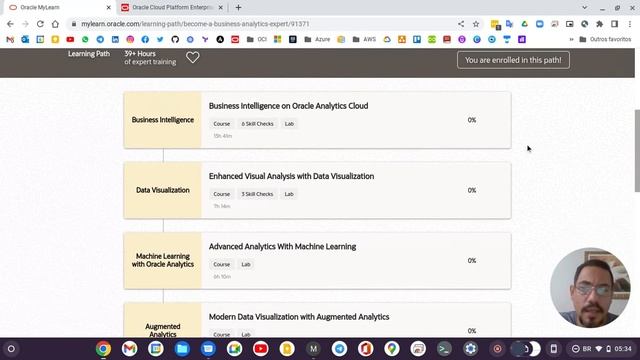Open the status tray showing 05:34

[602, 349]
